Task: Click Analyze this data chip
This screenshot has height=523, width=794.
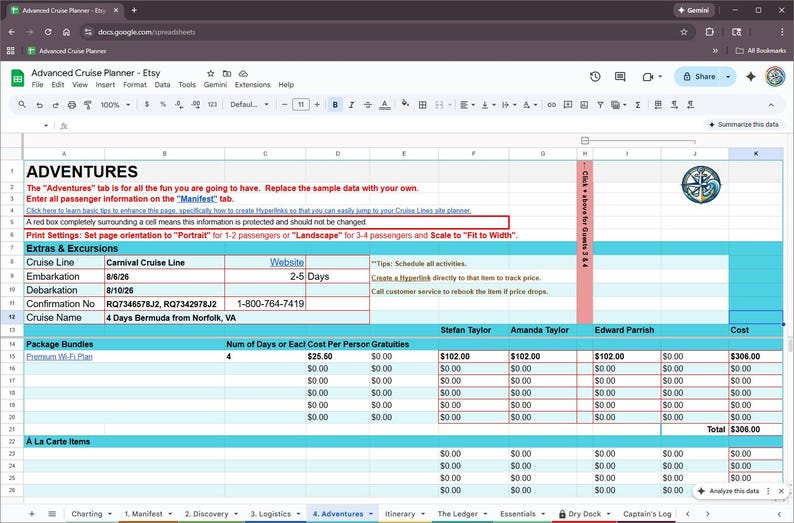Action: point(728,491)
